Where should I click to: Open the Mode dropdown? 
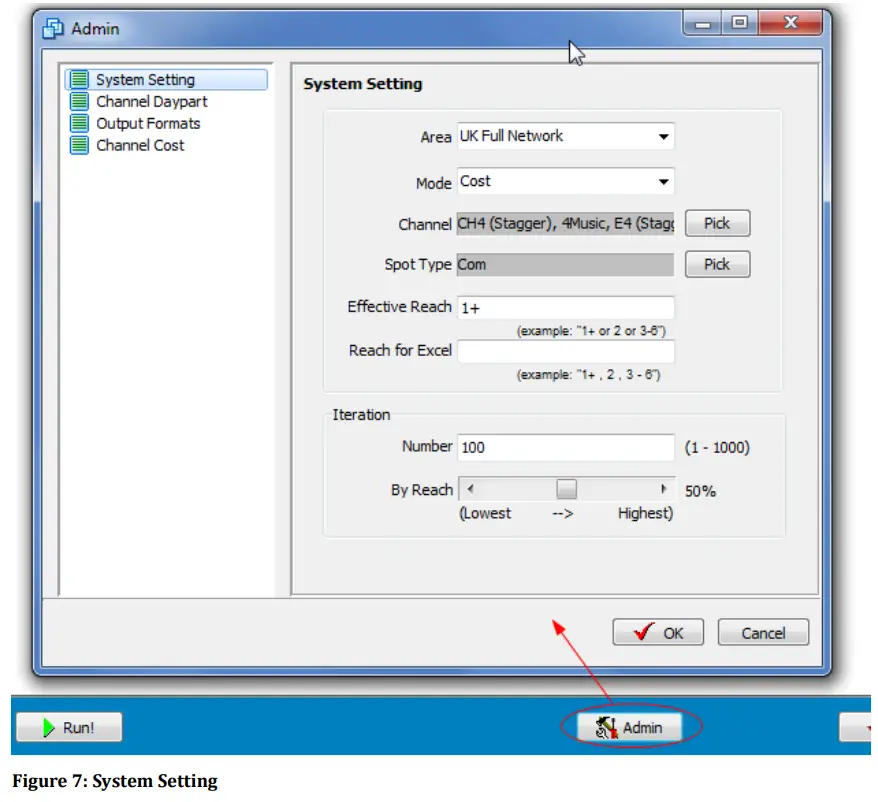pos(664,181)
